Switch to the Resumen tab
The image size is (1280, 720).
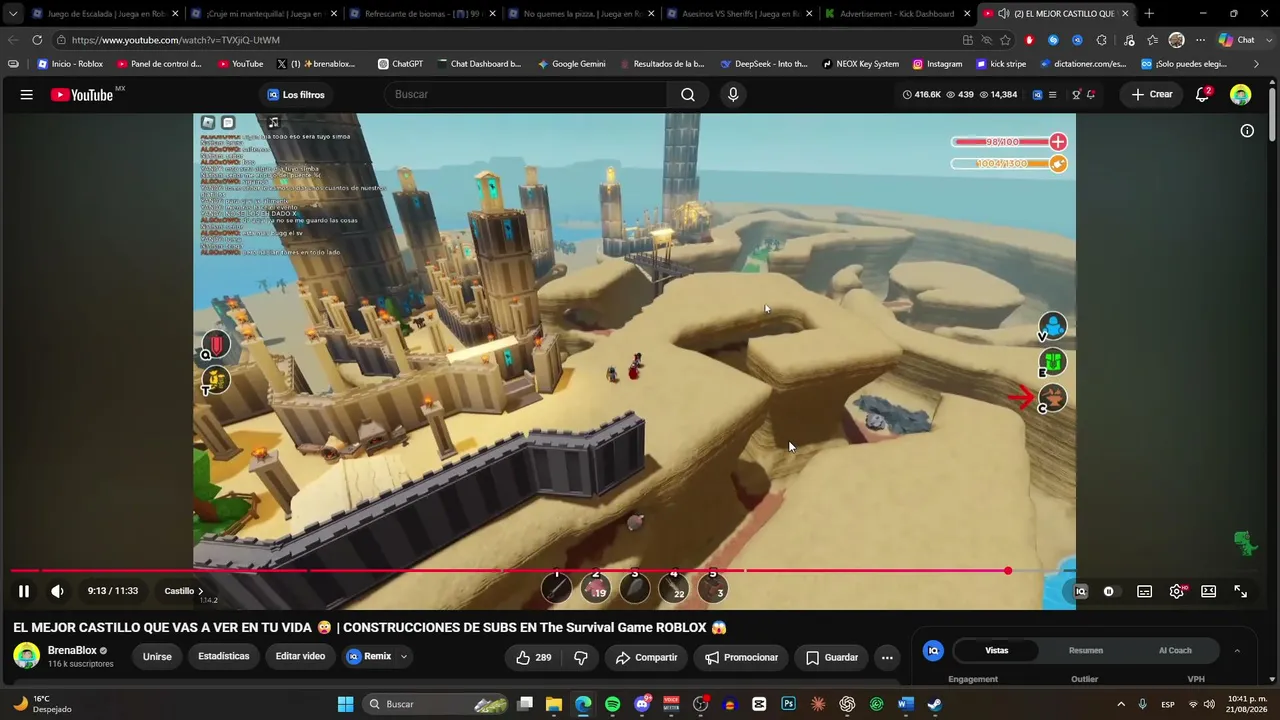tap(1086, 650)
